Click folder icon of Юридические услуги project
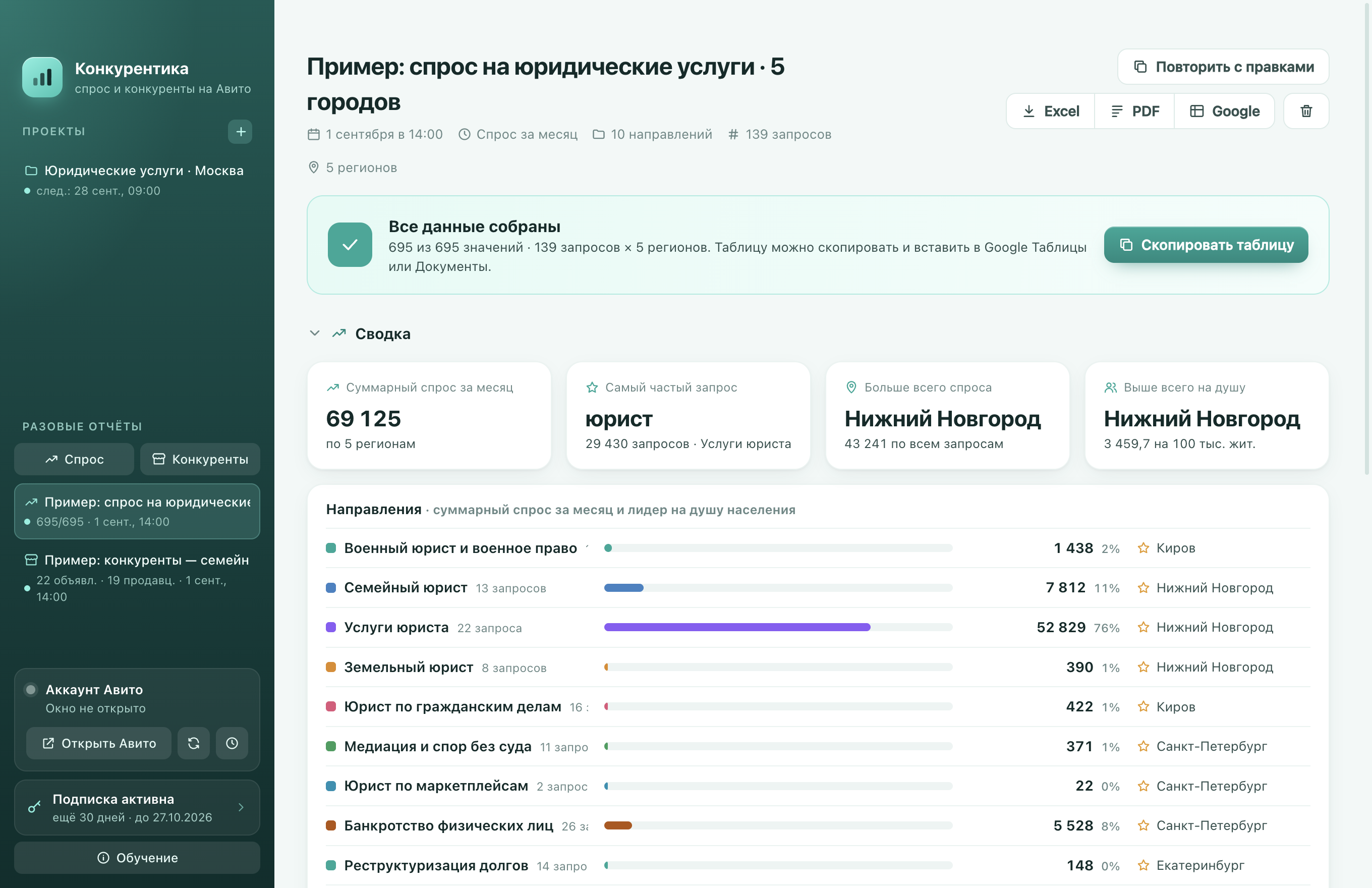Image resolution: width=1372 pixels, height=888 pixels. click(x=31, y=171)
